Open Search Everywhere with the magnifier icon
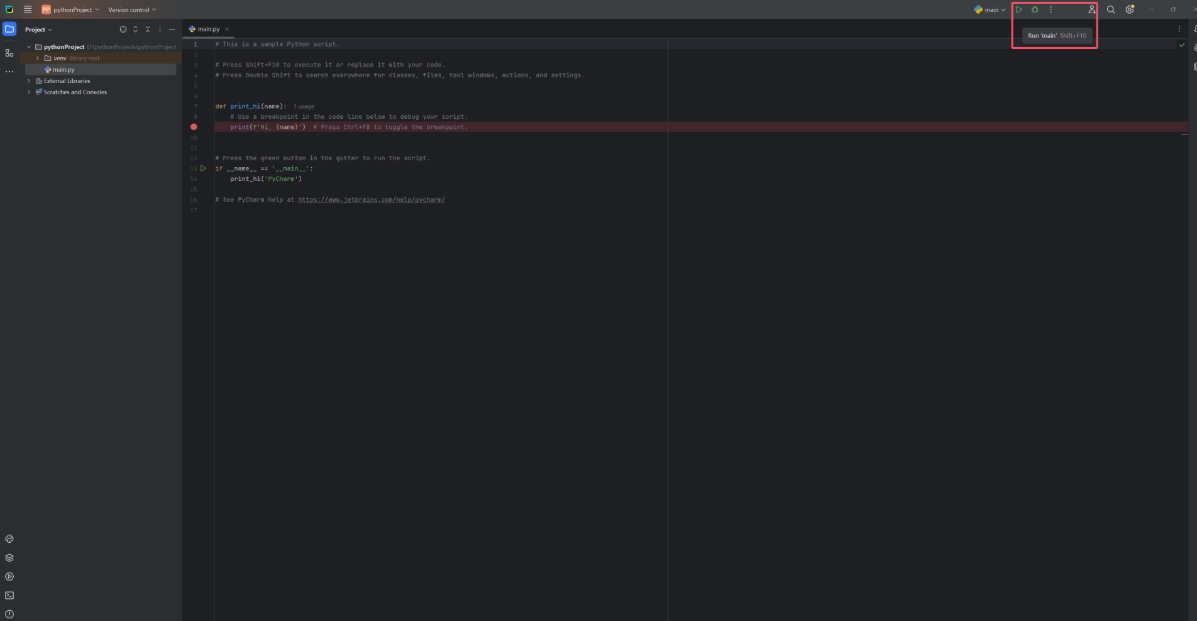This screenshot has width=1197, height=621. (1110, 10)
